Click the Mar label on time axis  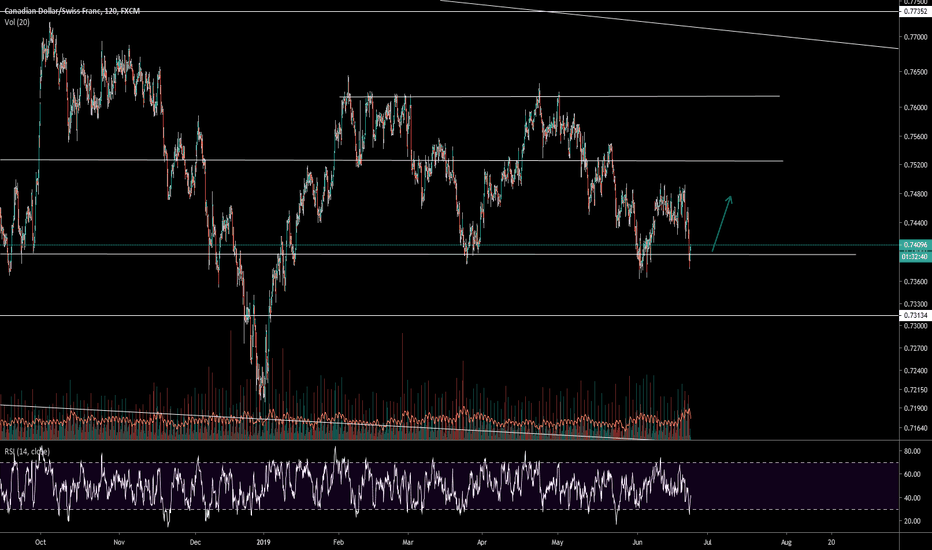click(407, 542)
